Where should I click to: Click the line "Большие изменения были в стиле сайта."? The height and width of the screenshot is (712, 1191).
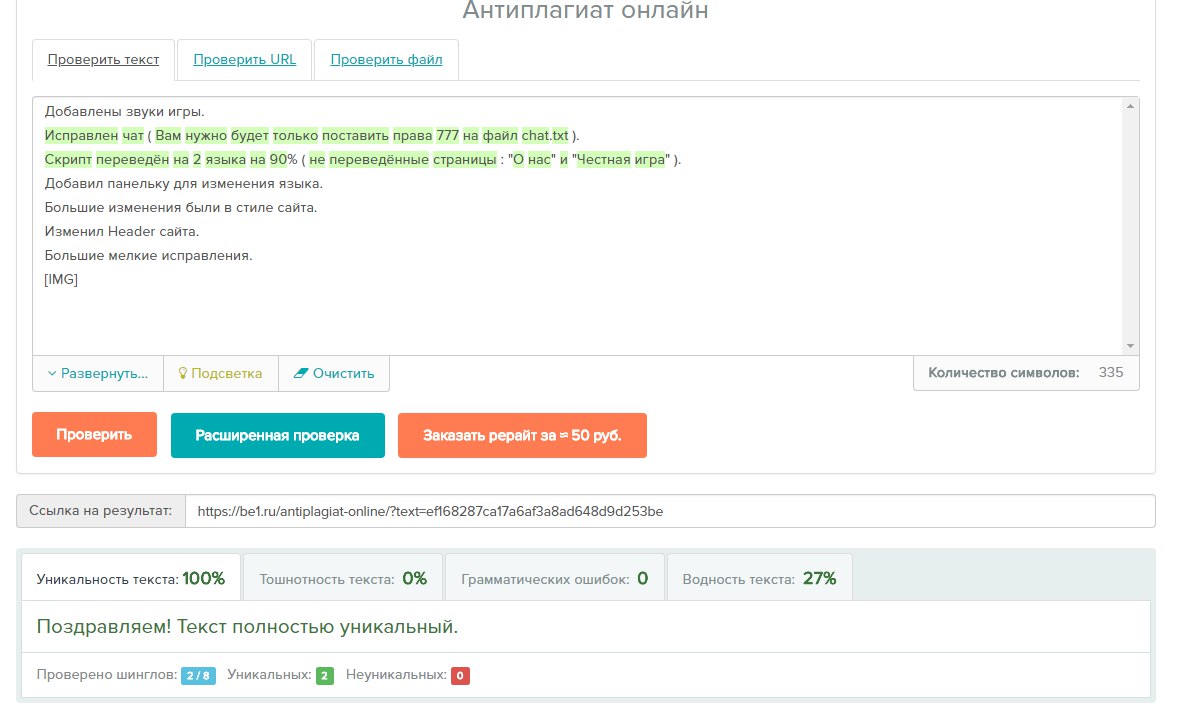tap(181, 207)
